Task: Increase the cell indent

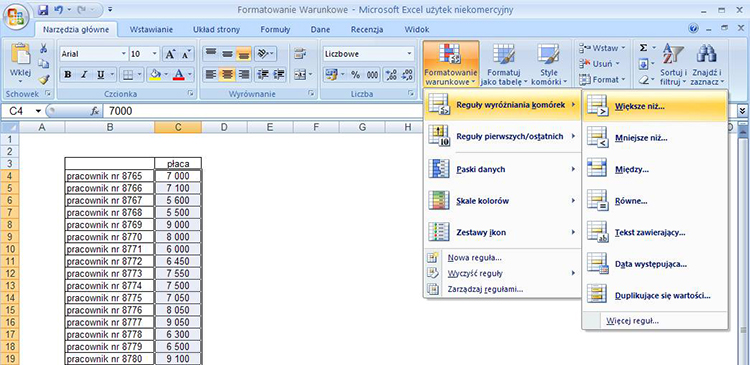Action: (279, 75)
